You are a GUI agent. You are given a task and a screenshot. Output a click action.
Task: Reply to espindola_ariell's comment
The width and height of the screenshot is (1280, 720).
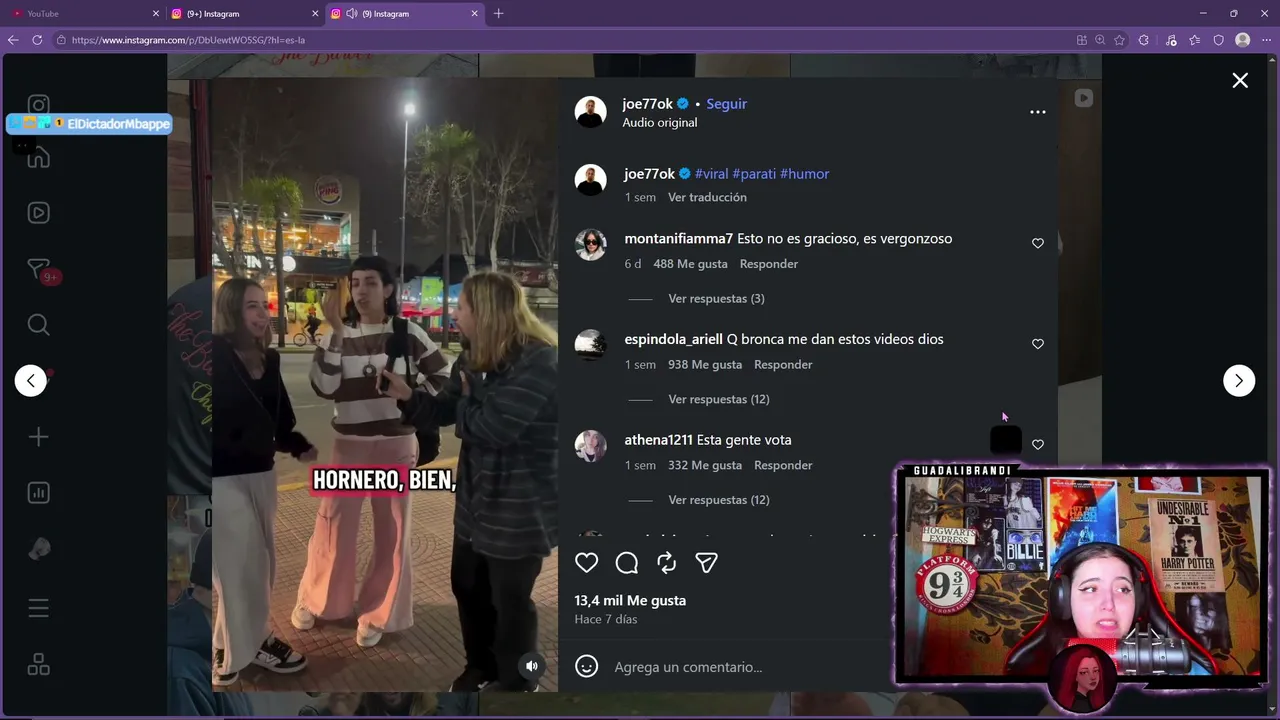tap(783, 365)
